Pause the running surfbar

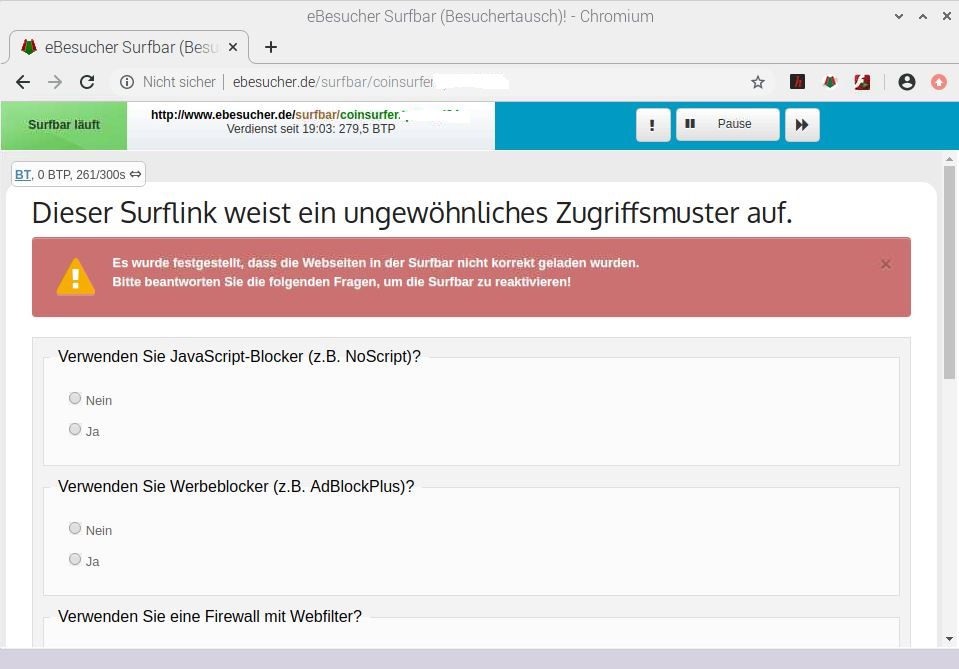coord(726,124)
